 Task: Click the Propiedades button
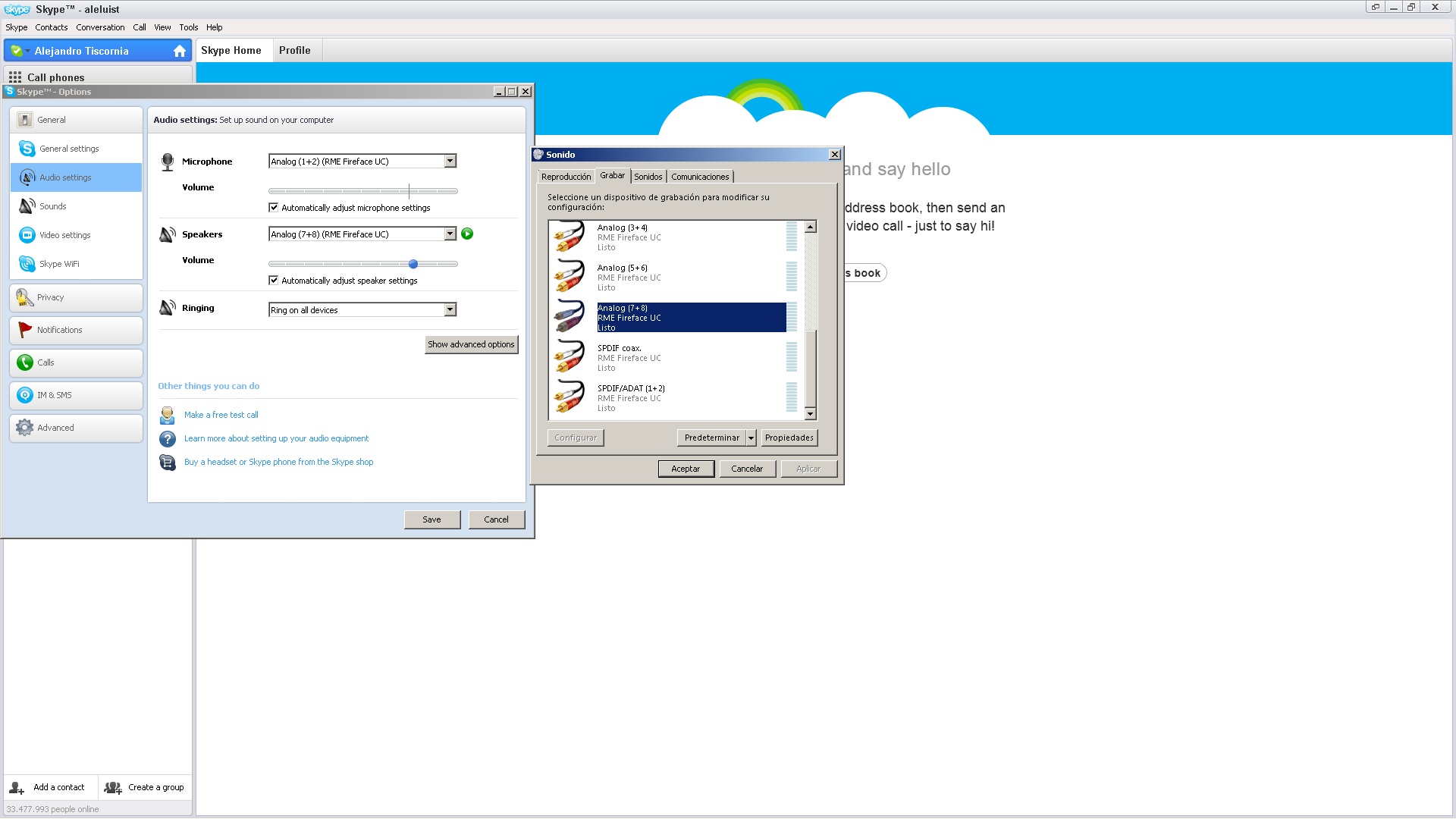[x=789, y=438]
